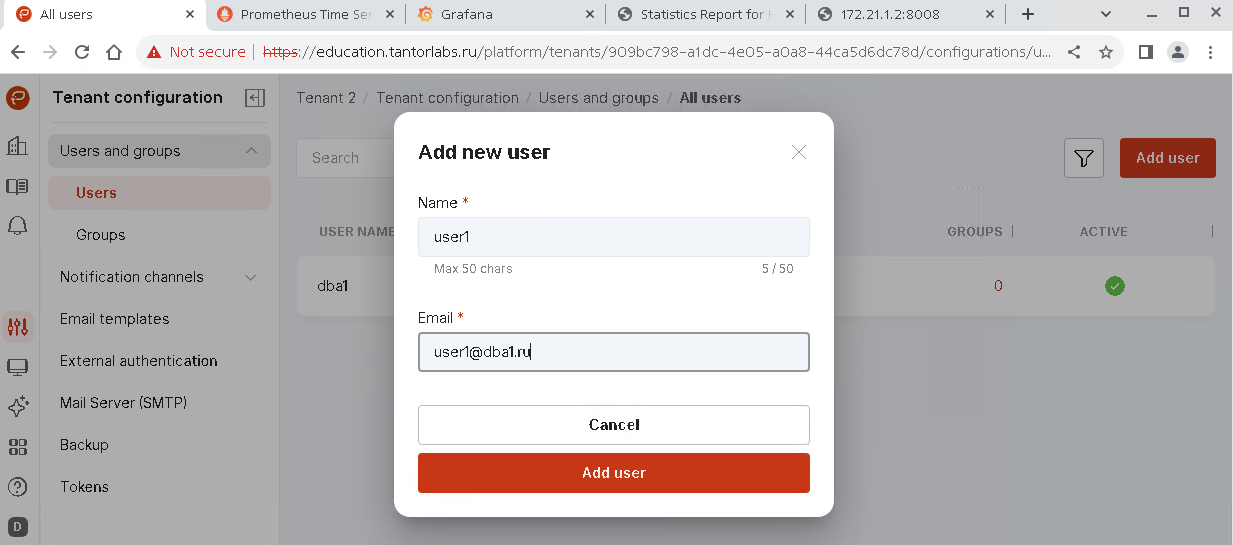Select the sliders configuration sidebar icon
Image resolution: width=1233 pixels, height=545 pixels.
point(17,326)
